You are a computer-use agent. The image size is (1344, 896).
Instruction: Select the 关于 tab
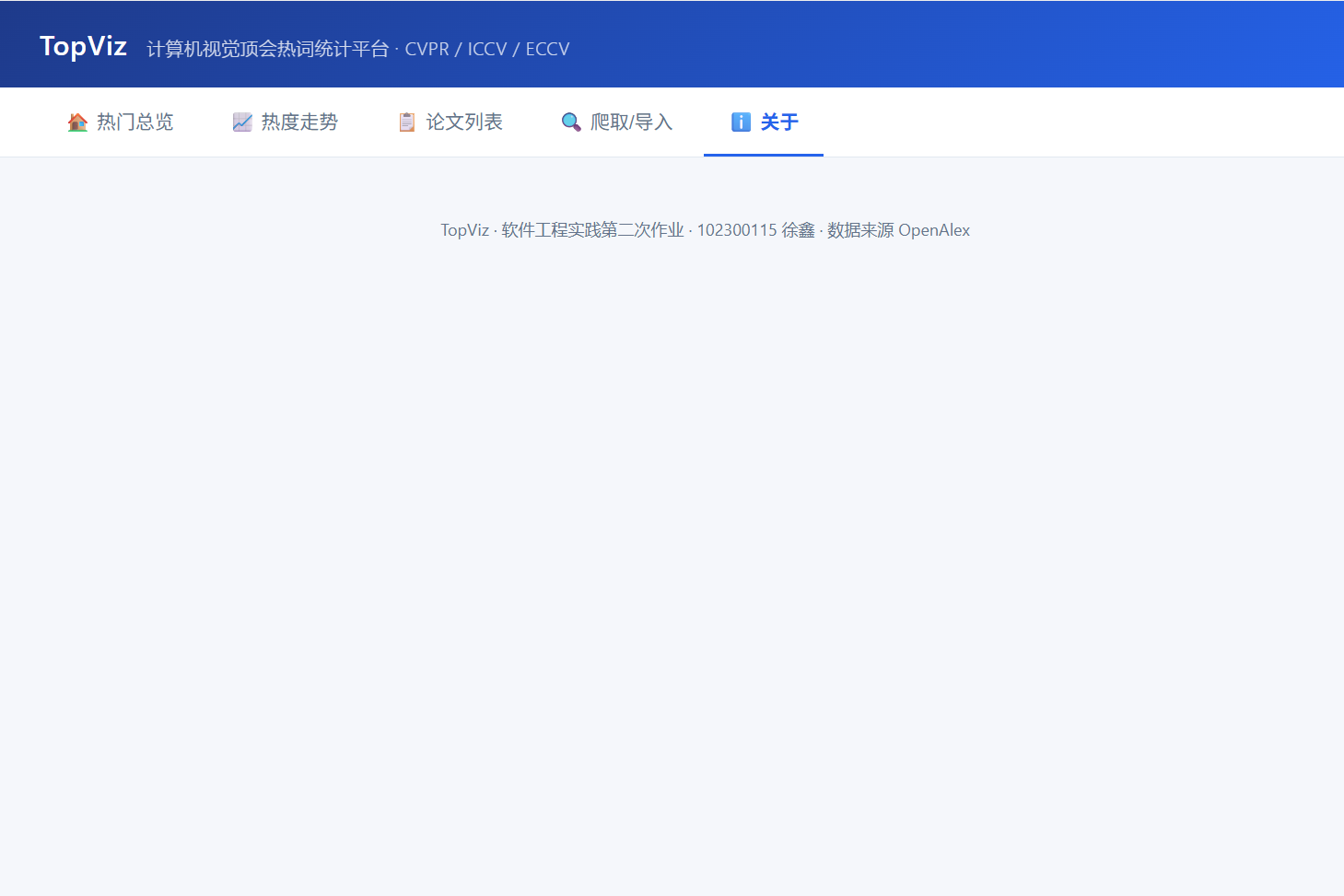pos(764,122)
